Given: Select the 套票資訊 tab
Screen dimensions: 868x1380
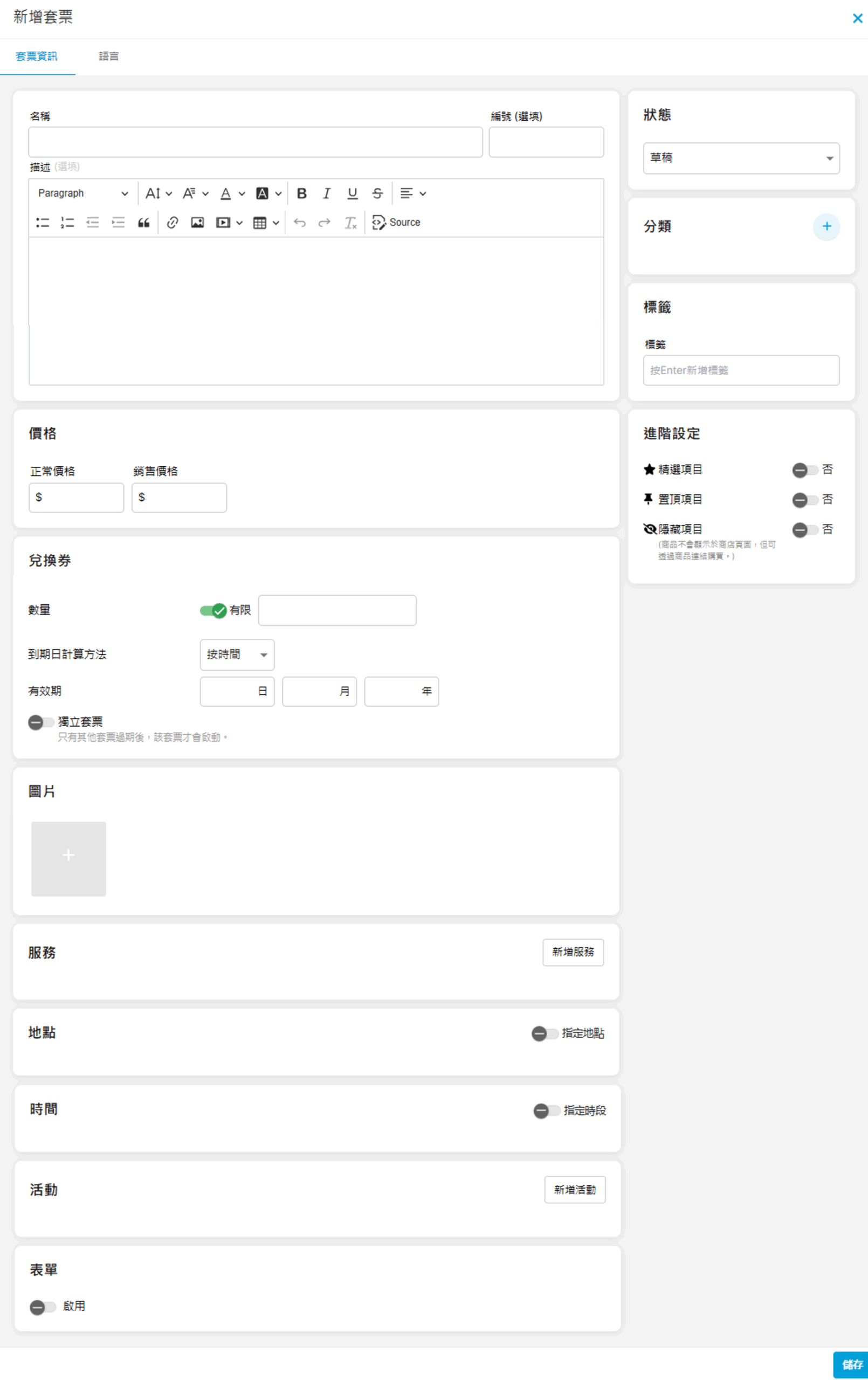Looking at the screenshot, I should click(x=37, y=56).
